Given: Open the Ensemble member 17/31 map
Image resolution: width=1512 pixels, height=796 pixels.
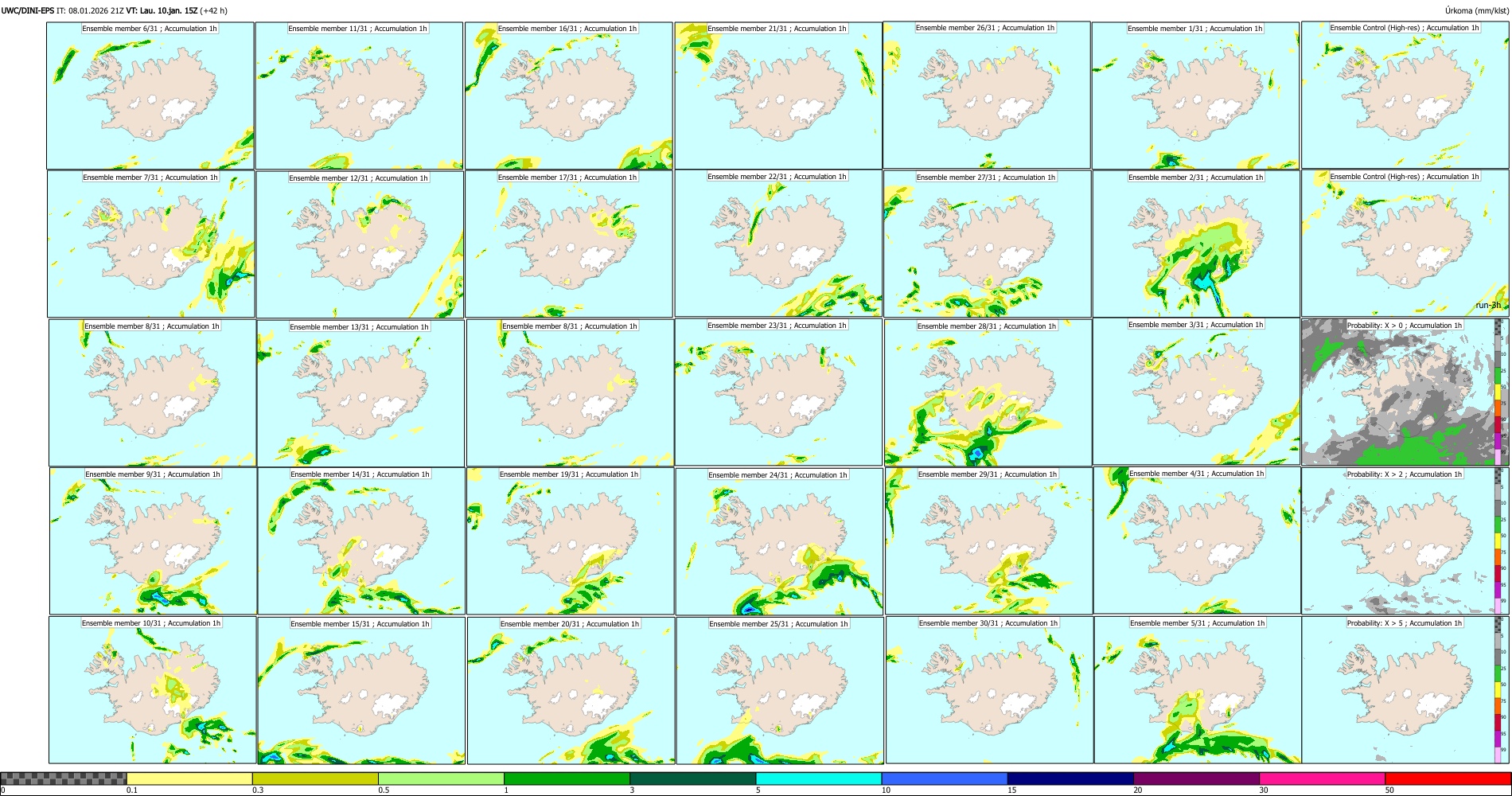Looking at the screenshot, I should pos(569,244).
